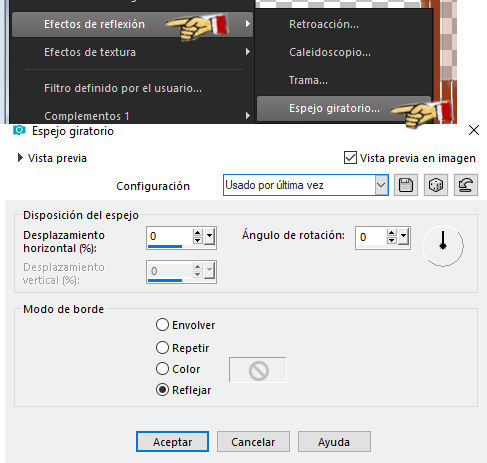This screenshot has width=487, height=463.
Task: Select the Envolver edge mode
Action: coord(162,325)
